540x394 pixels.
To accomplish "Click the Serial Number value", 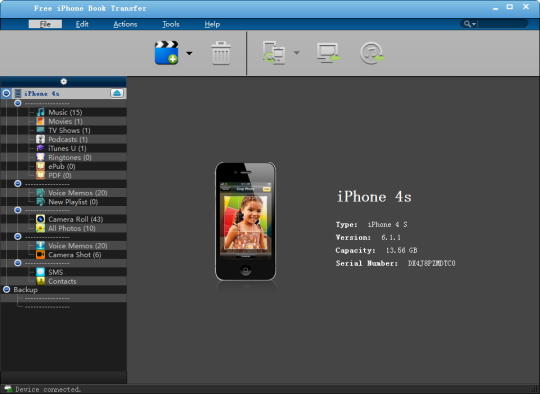I will (432, 263).
